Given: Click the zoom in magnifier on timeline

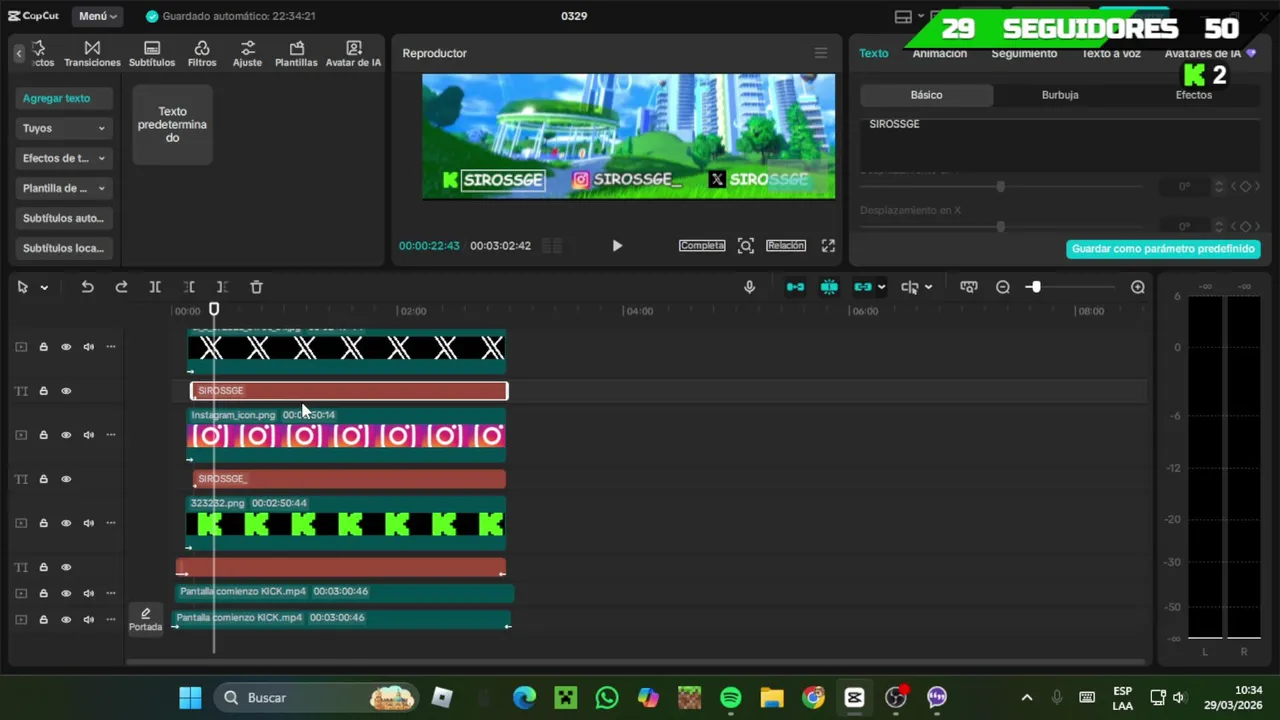Looking at the screenshot, I should coord(1138,287).
